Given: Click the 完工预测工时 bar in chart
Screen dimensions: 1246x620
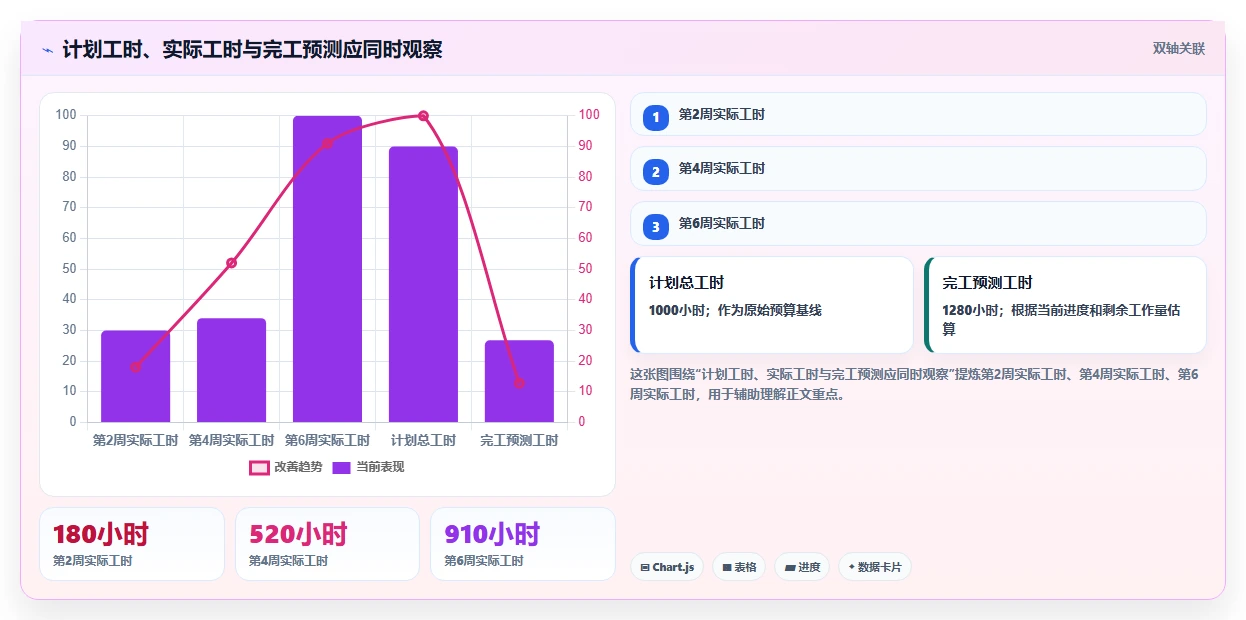Looking at the screenshot, I should point(519,381).
